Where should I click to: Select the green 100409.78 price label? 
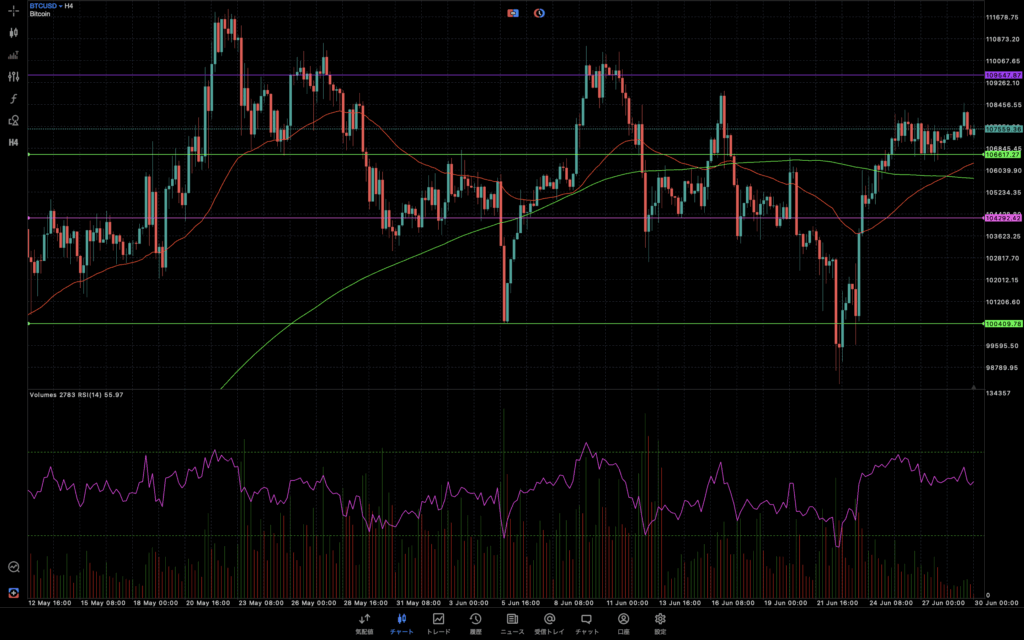coord(1003,324)
